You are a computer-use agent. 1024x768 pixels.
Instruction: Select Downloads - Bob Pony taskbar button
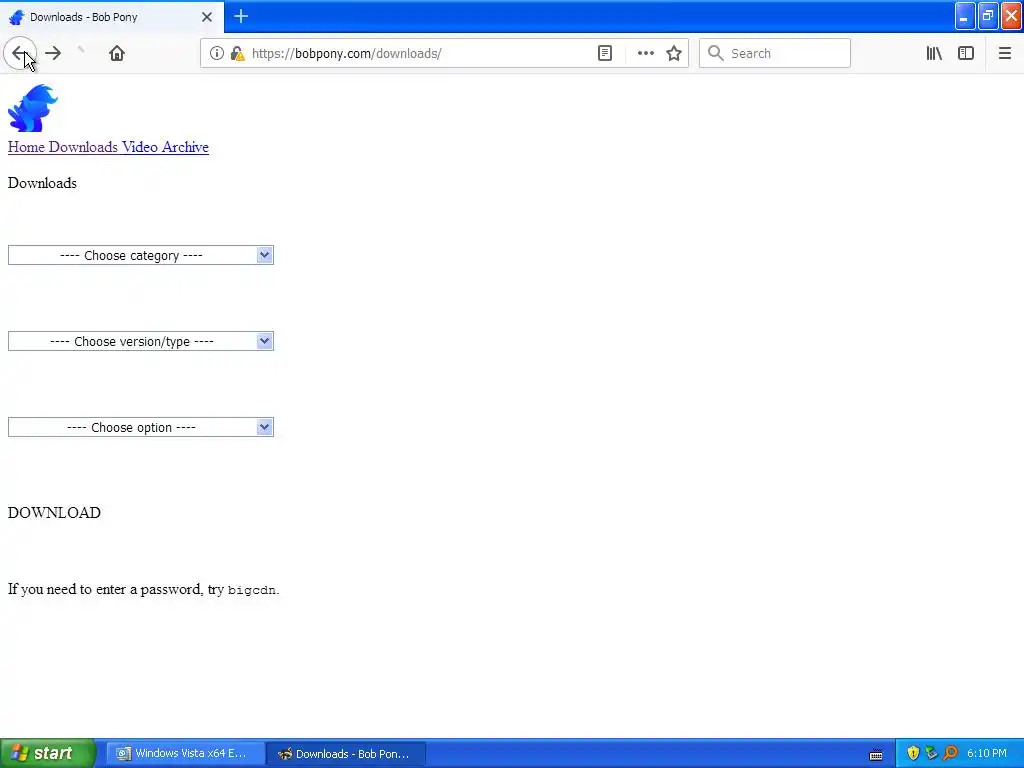[x=345, y=753]
